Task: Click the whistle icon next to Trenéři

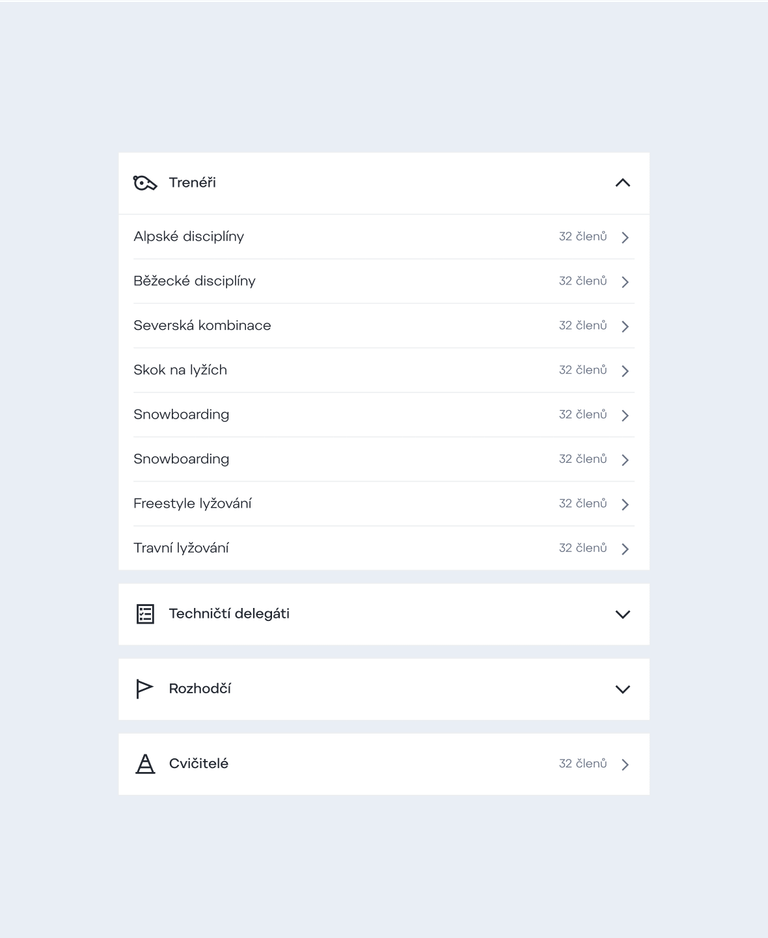Action: pyautogui.click(x=145, y=183)
